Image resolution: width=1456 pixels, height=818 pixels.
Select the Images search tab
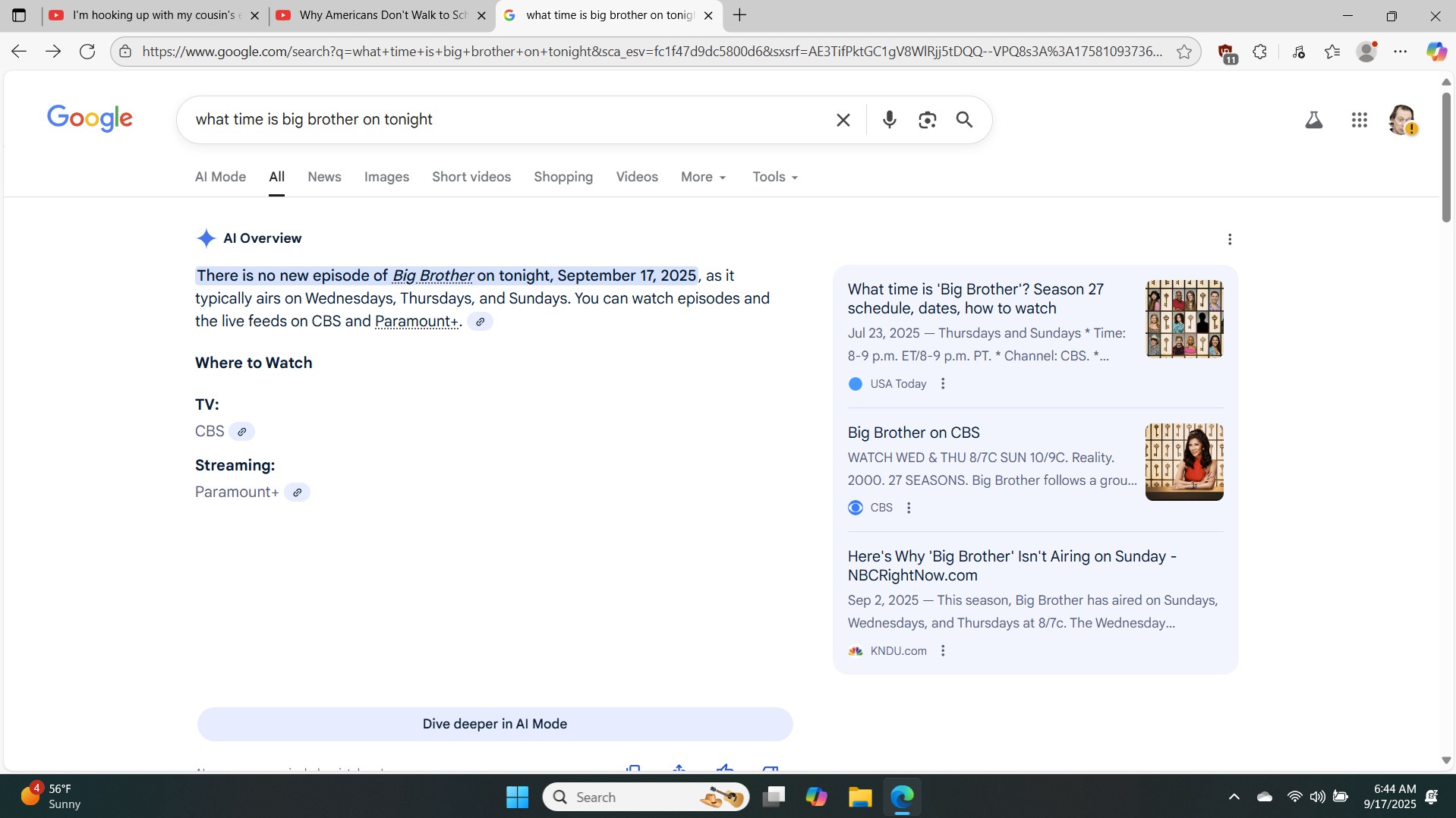click(x=386, y=177)
